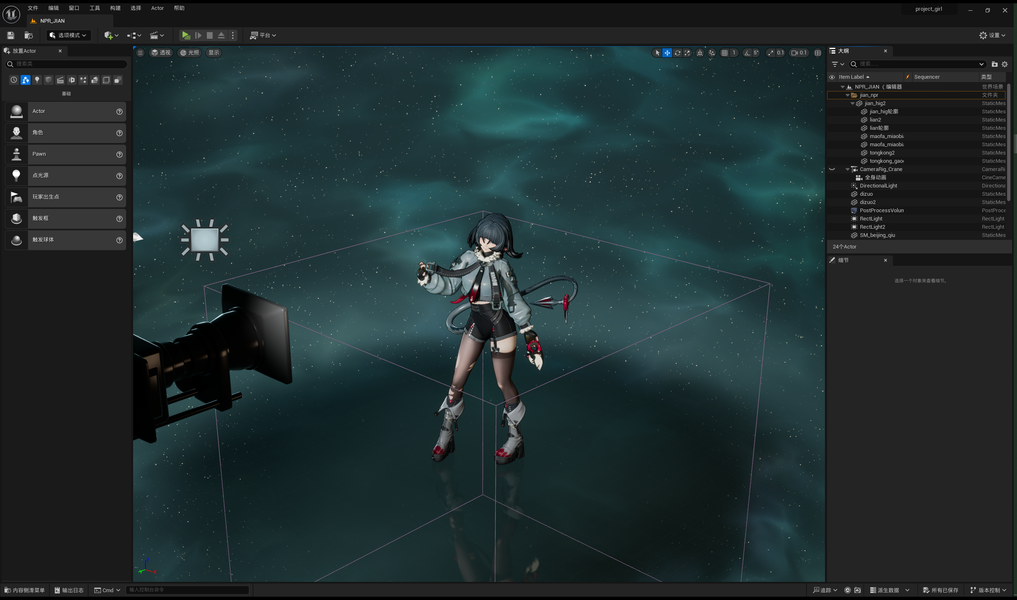Click the Stop playback square button

[x=209, y=36]
